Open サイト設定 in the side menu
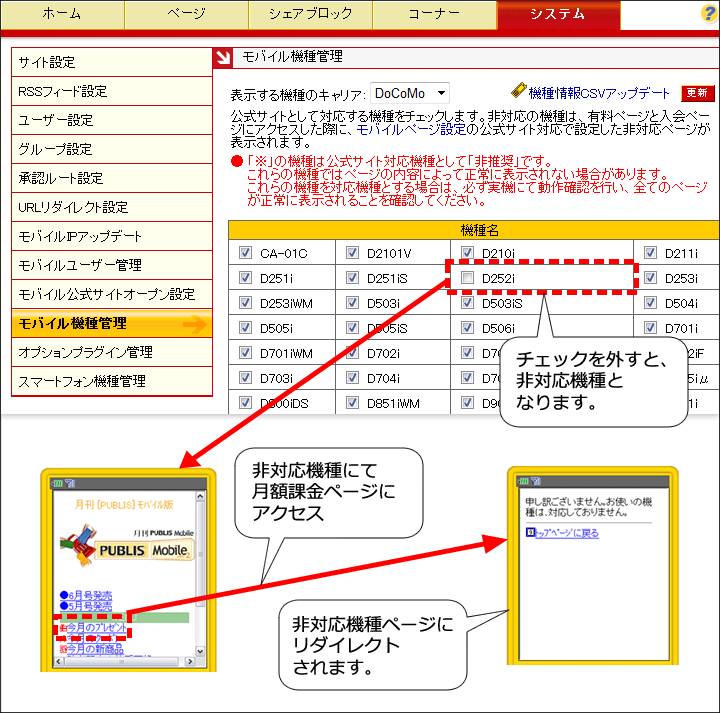Viewport: 720px width, 713px height. [112, 62]
